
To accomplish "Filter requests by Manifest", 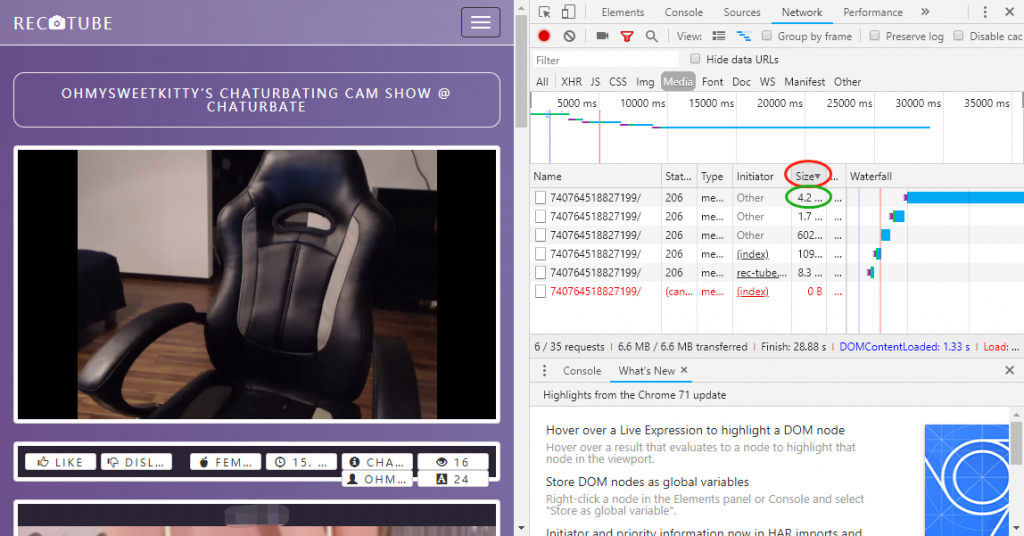I will coord(805,82).
